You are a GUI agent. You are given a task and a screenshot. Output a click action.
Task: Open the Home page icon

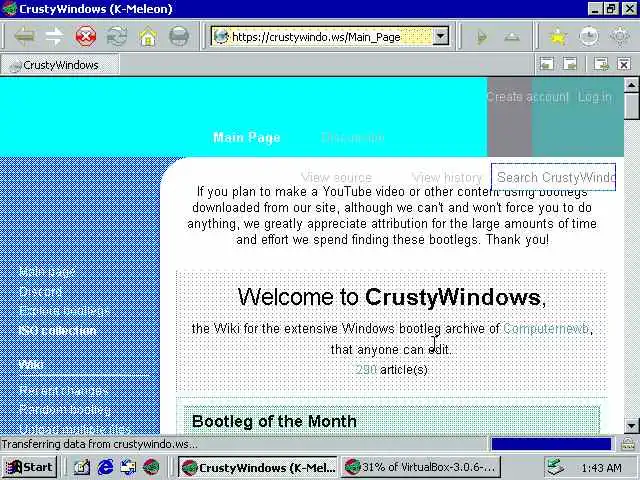tap(148, 37)
